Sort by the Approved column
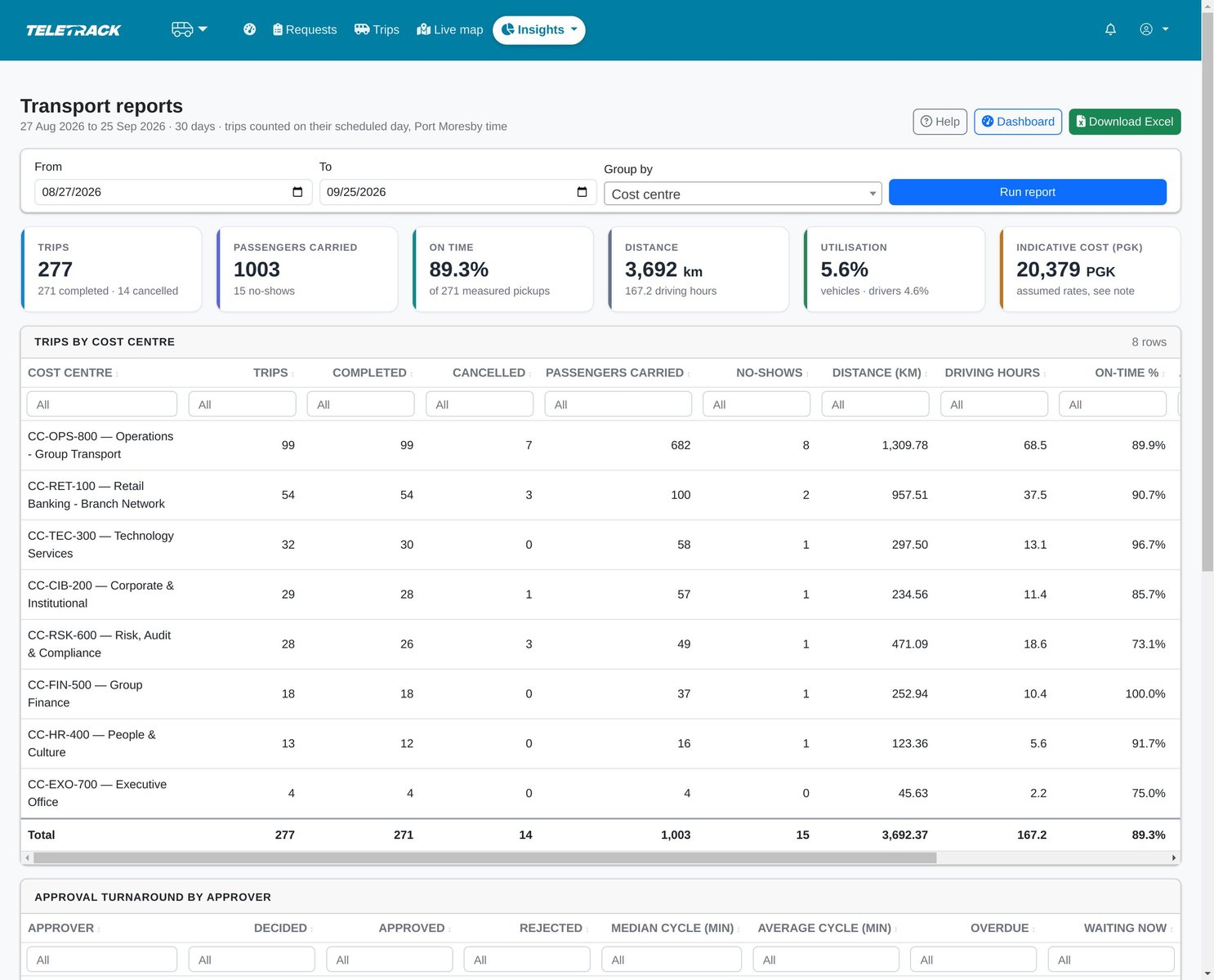 [415, 929]
